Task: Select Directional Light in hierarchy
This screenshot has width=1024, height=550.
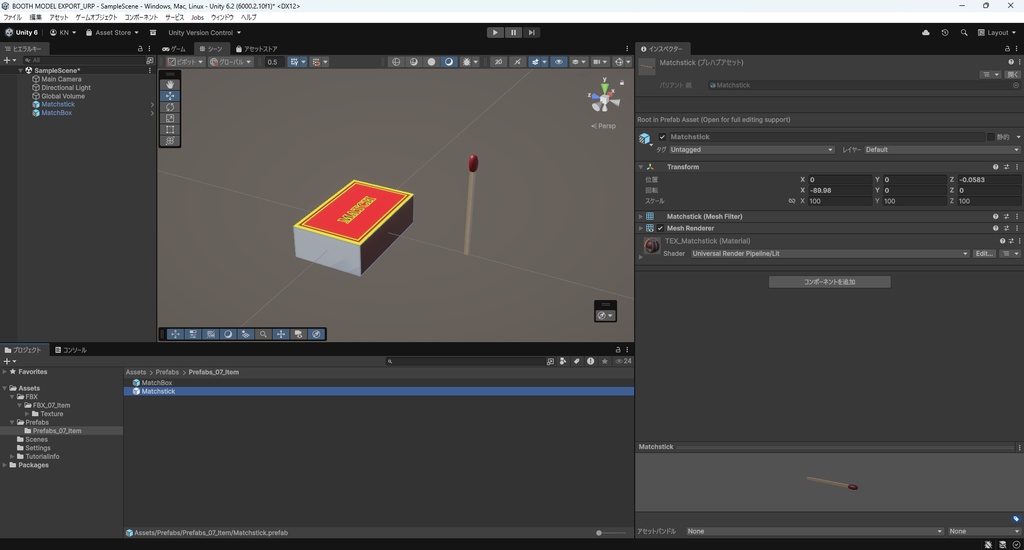Action: pos(66,88)
